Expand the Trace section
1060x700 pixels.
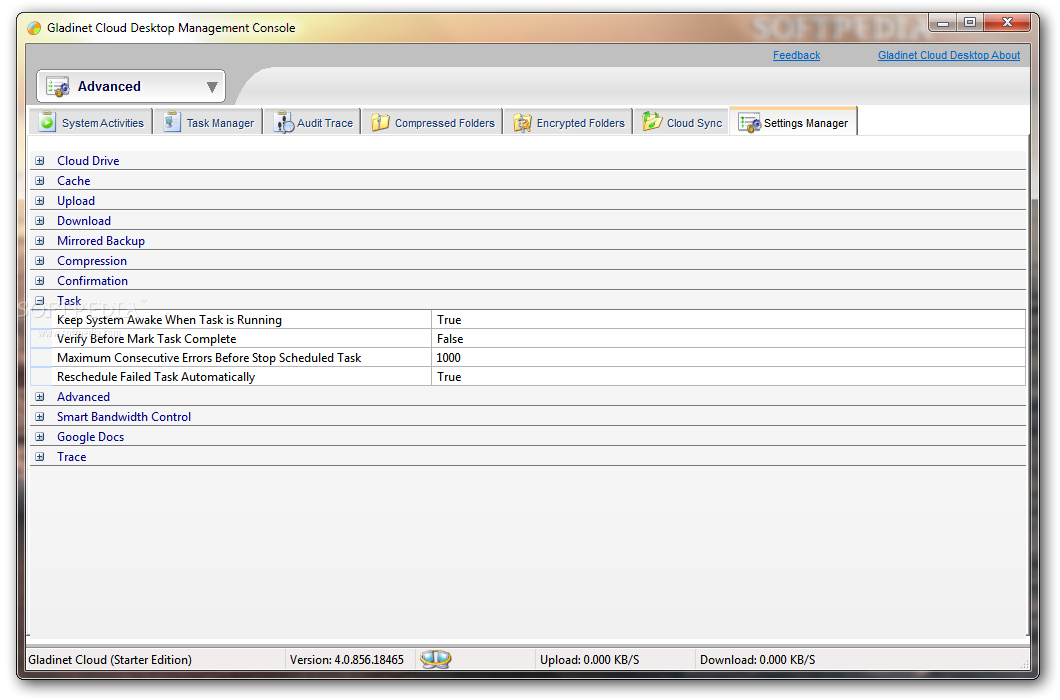(x=40, y=457)
